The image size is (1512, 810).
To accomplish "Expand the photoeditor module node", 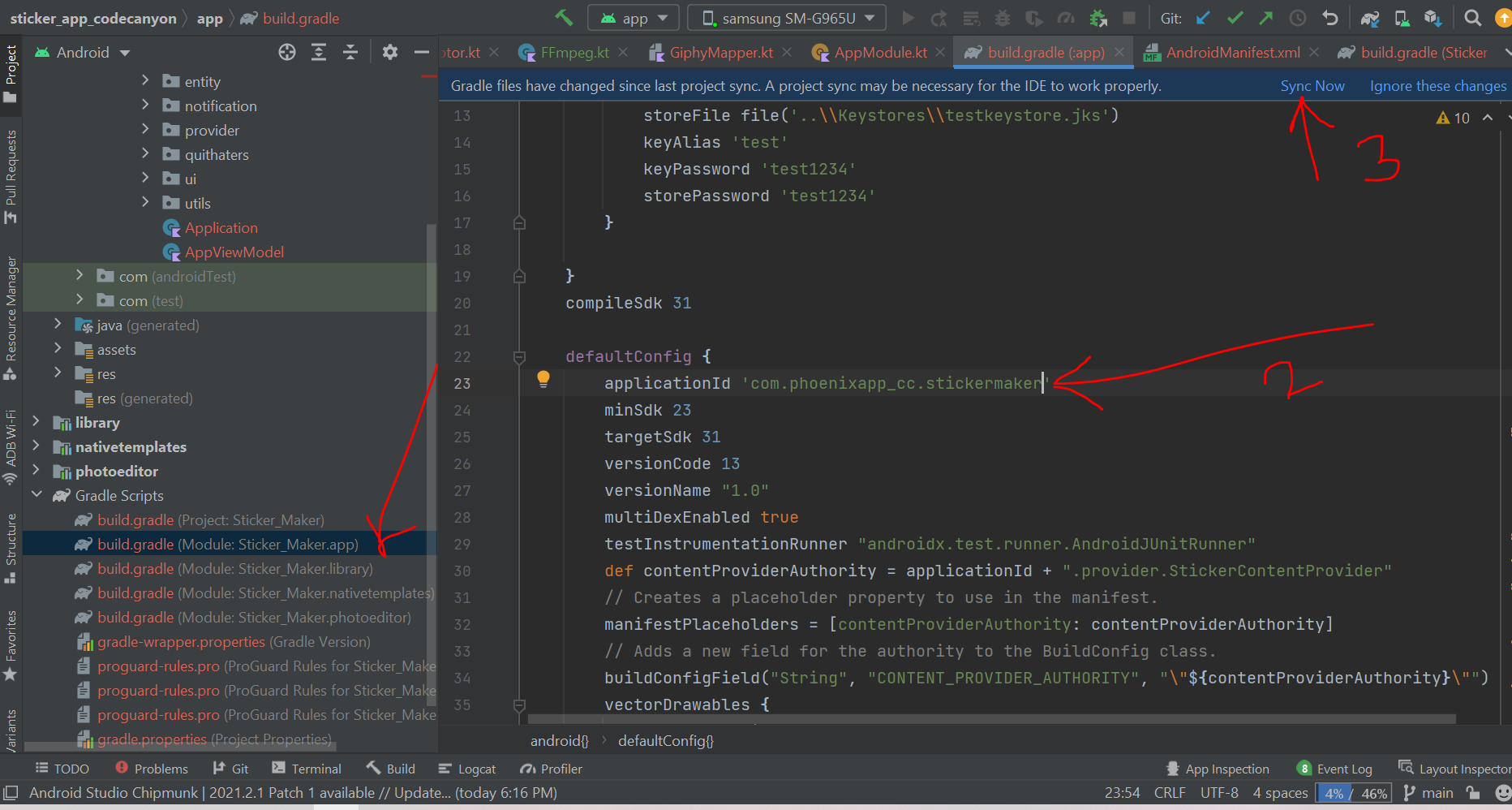I will coord(36,471).
